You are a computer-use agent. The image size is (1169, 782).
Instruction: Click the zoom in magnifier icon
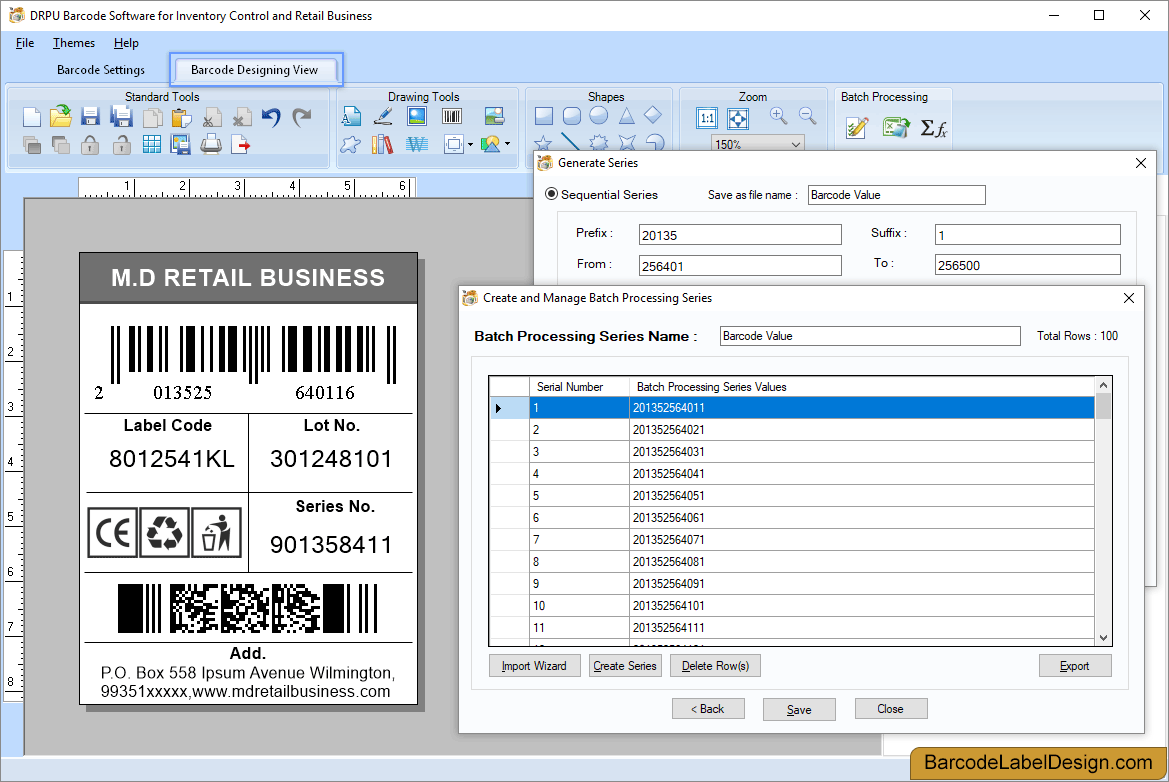click(x=778, y=115)
